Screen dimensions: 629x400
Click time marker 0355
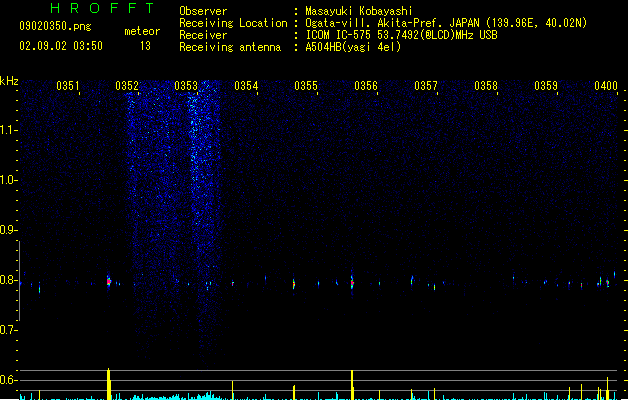tap(306, 86)
